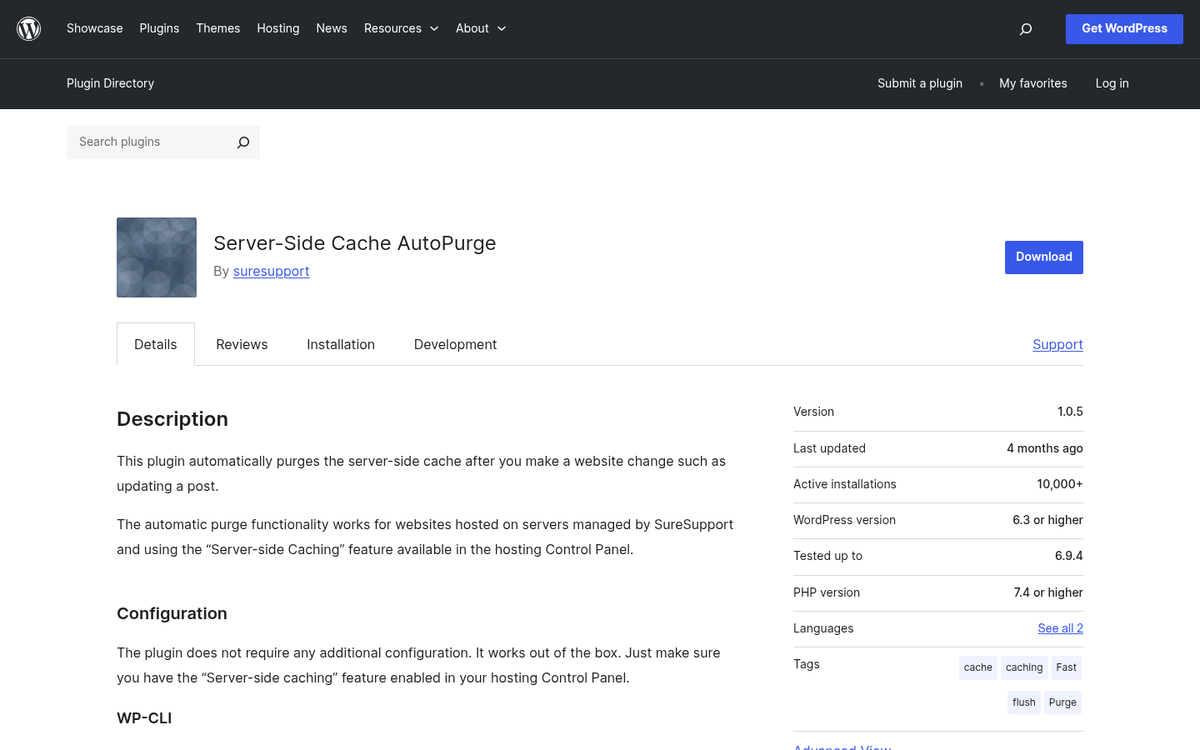This screenshot has width=1200, height=750.
Task: Visit the Support link
Action: point(1057,344)
